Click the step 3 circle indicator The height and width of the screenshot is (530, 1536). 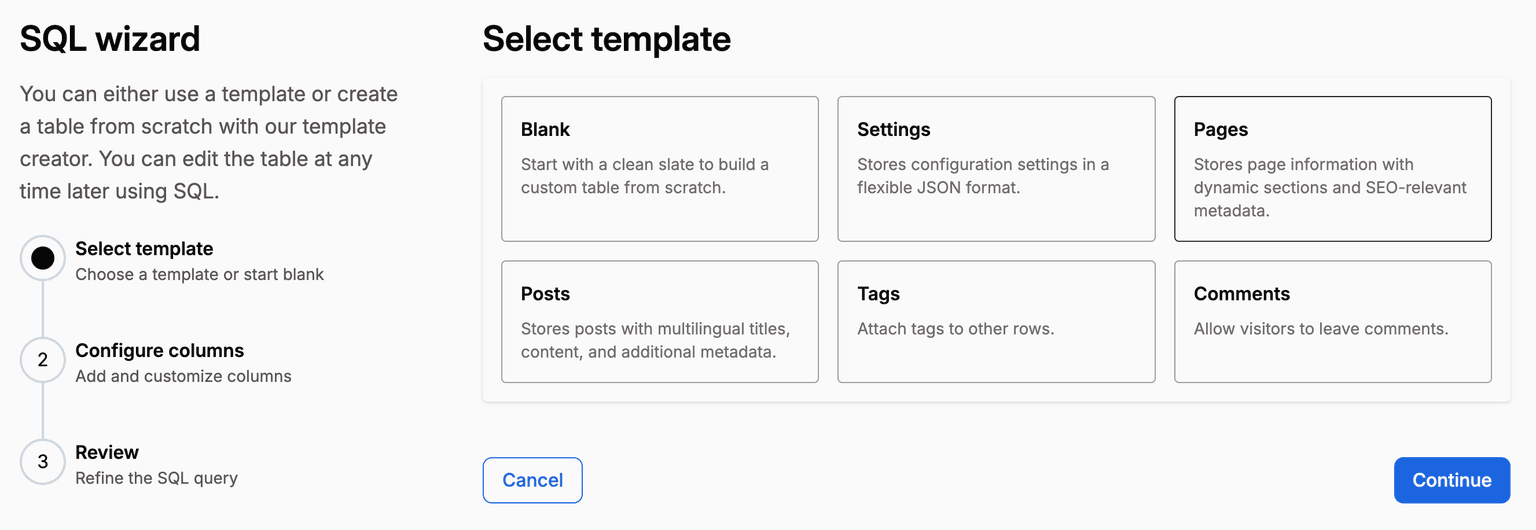pyautogui.click(x=42, y=462)
